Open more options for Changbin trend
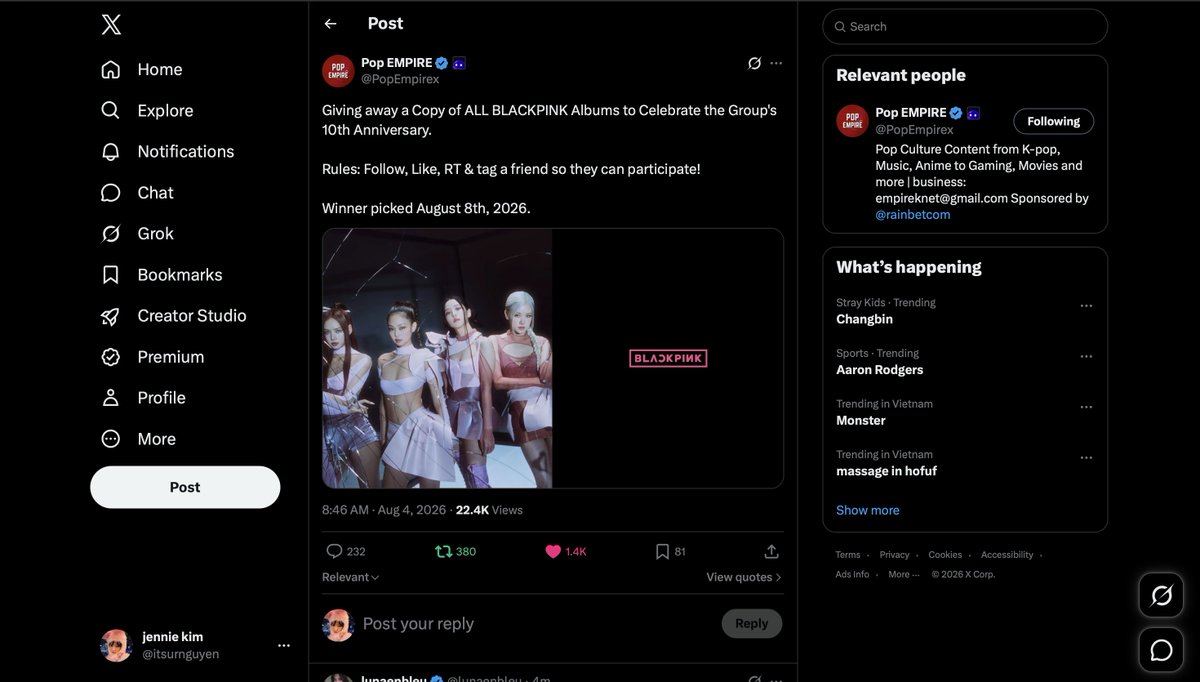 click(x=1086, y=306)
